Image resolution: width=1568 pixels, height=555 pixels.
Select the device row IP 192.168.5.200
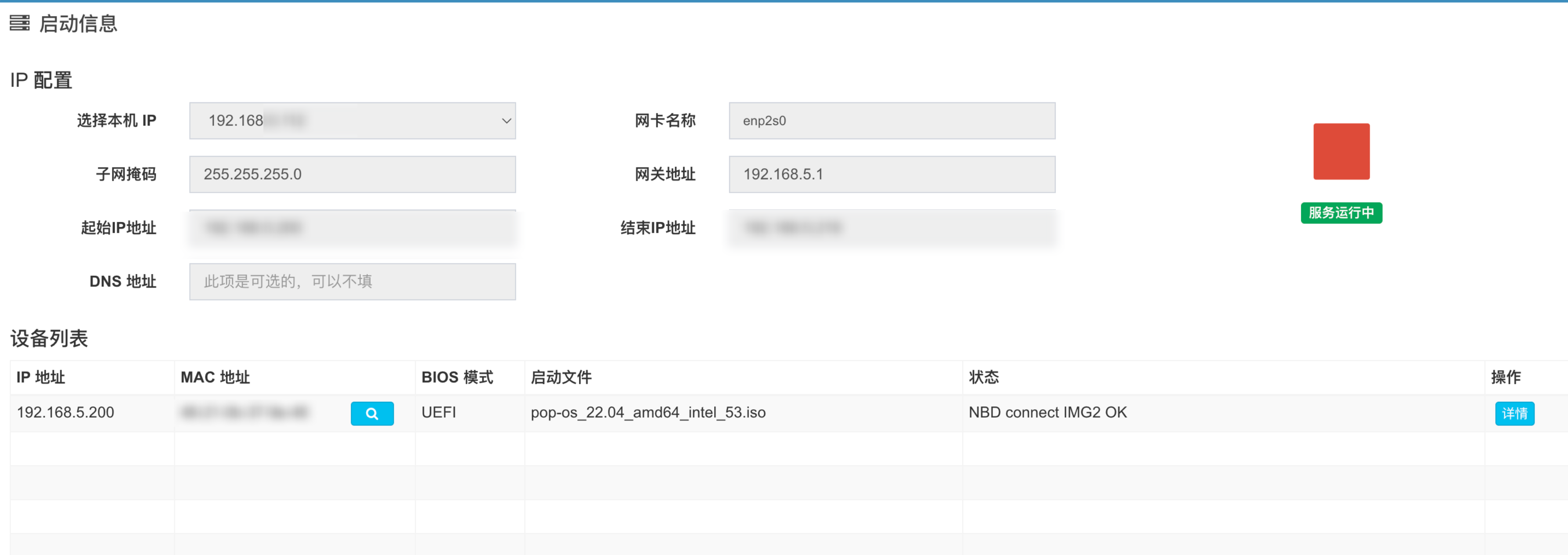click(66, 413)
